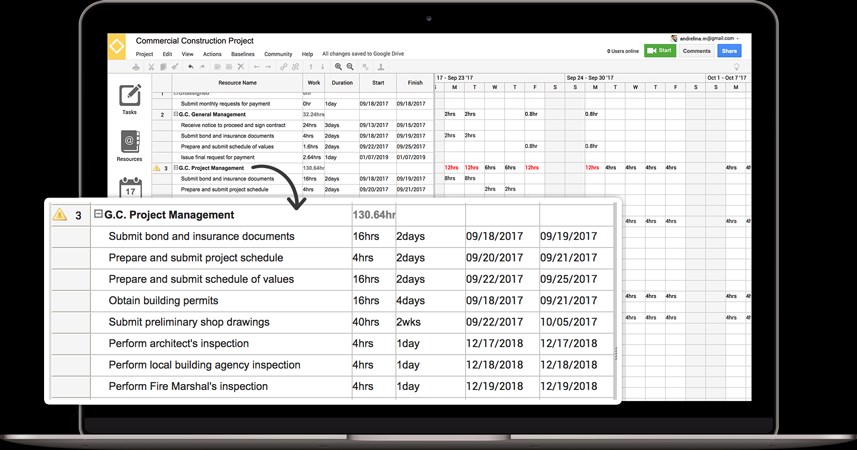Click the insert row toolbar icon
Image resolution: width=857 pixels, height=450 pixels.
pyautogui.click(x=217, y=67)
